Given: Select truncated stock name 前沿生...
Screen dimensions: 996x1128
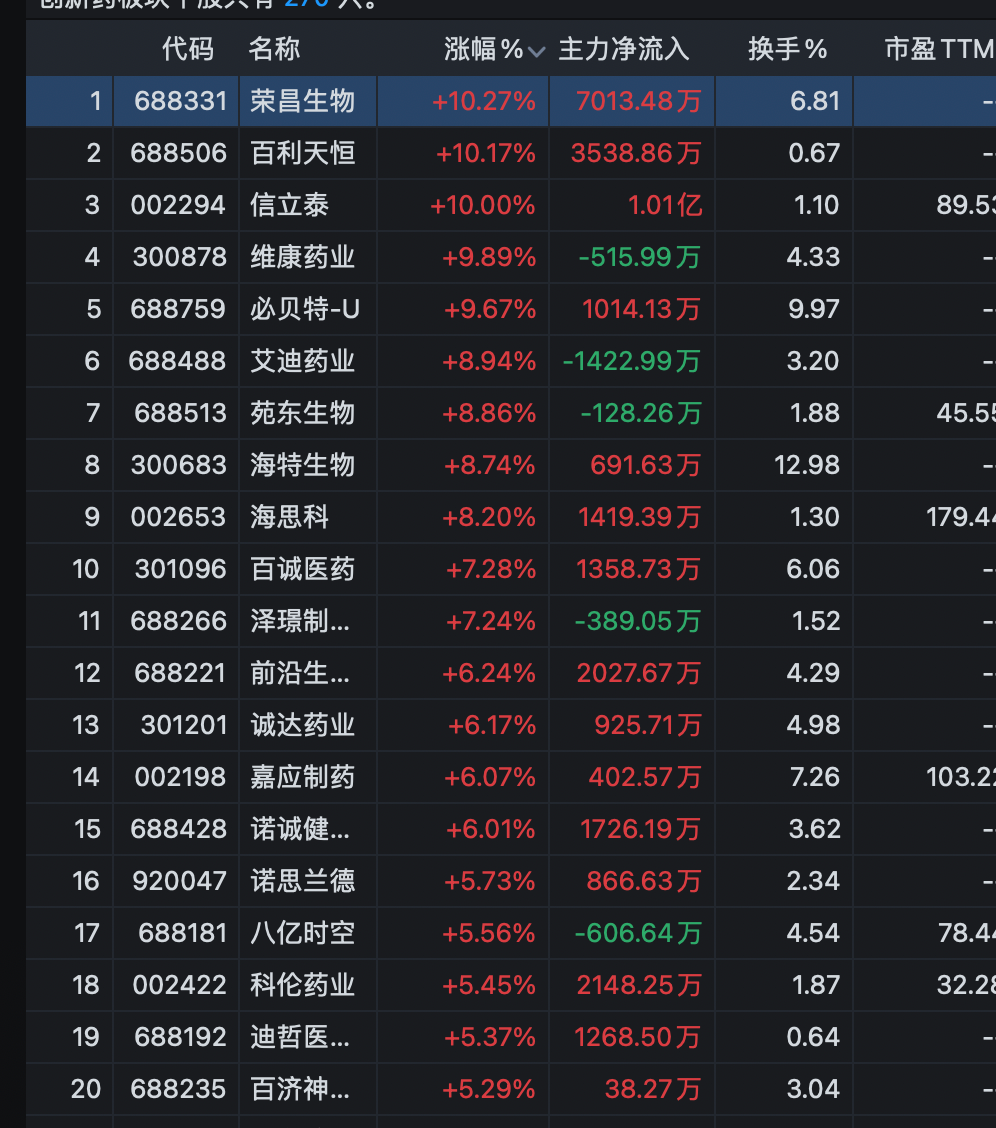Looking at the screenshot, I should click(300, 673).
